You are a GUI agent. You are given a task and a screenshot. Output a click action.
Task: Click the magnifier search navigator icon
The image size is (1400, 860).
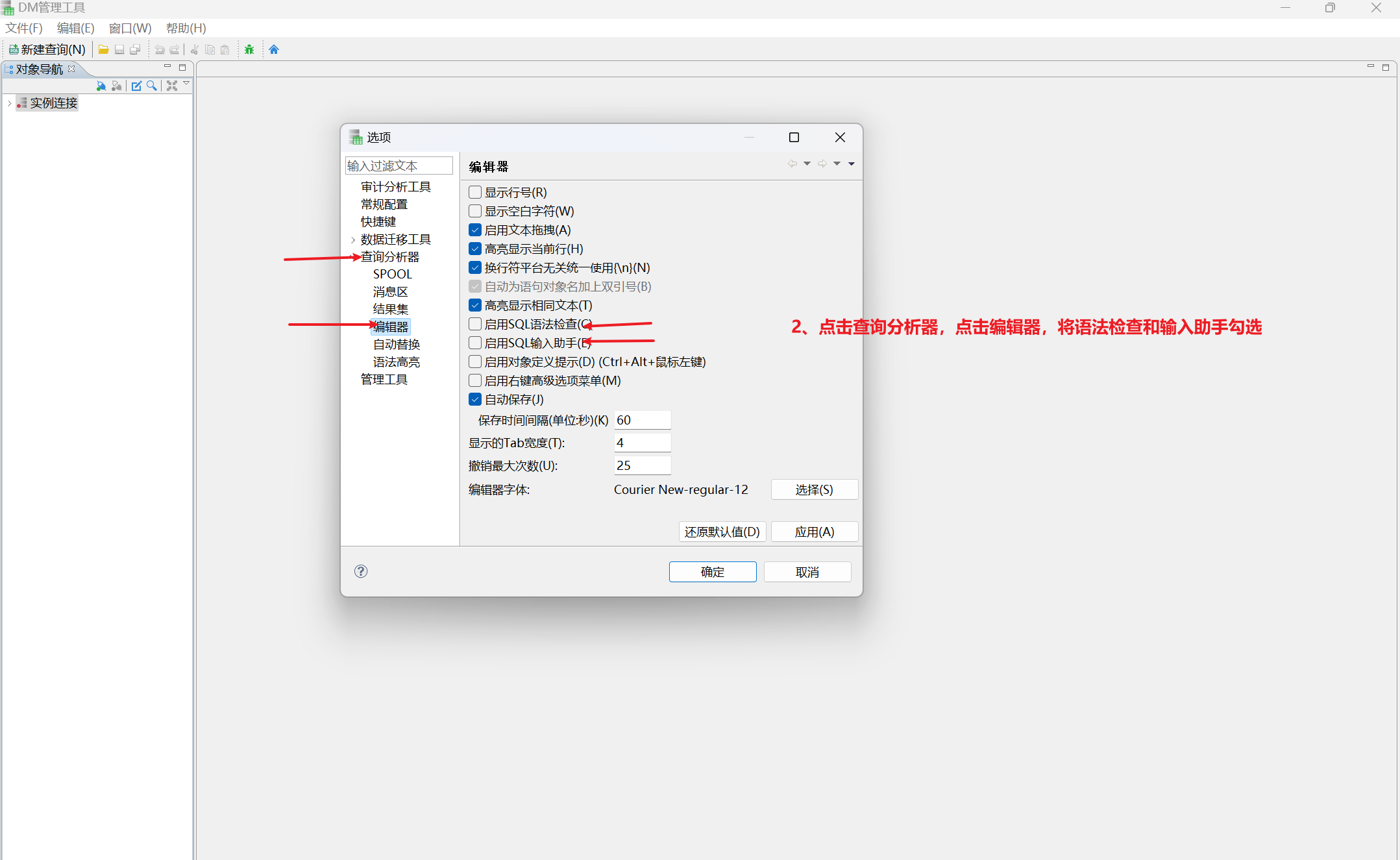[152, 86]
